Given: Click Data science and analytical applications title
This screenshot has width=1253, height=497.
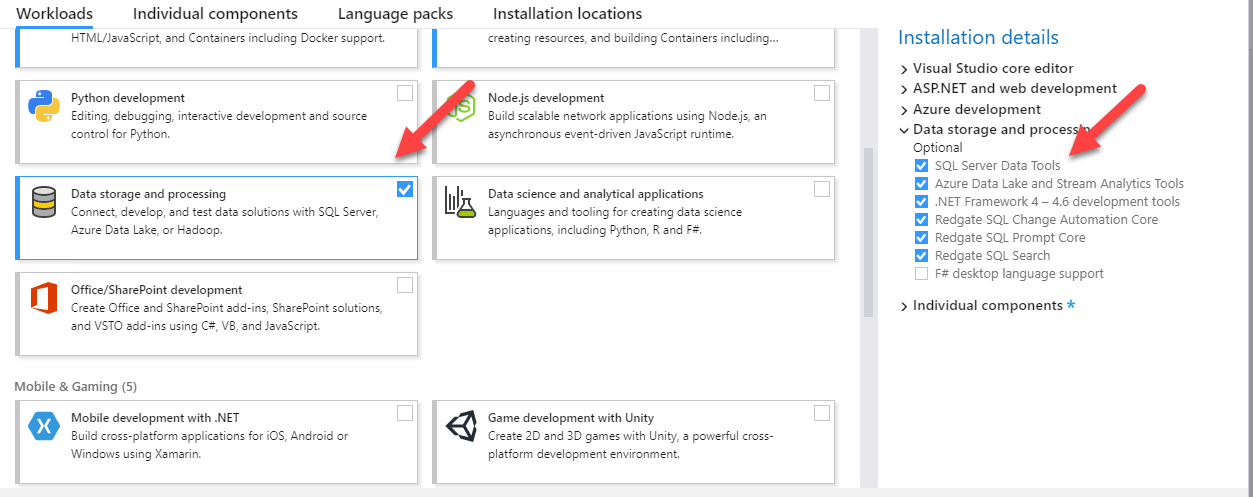Looking at the screenshot, I should (596, 194).
